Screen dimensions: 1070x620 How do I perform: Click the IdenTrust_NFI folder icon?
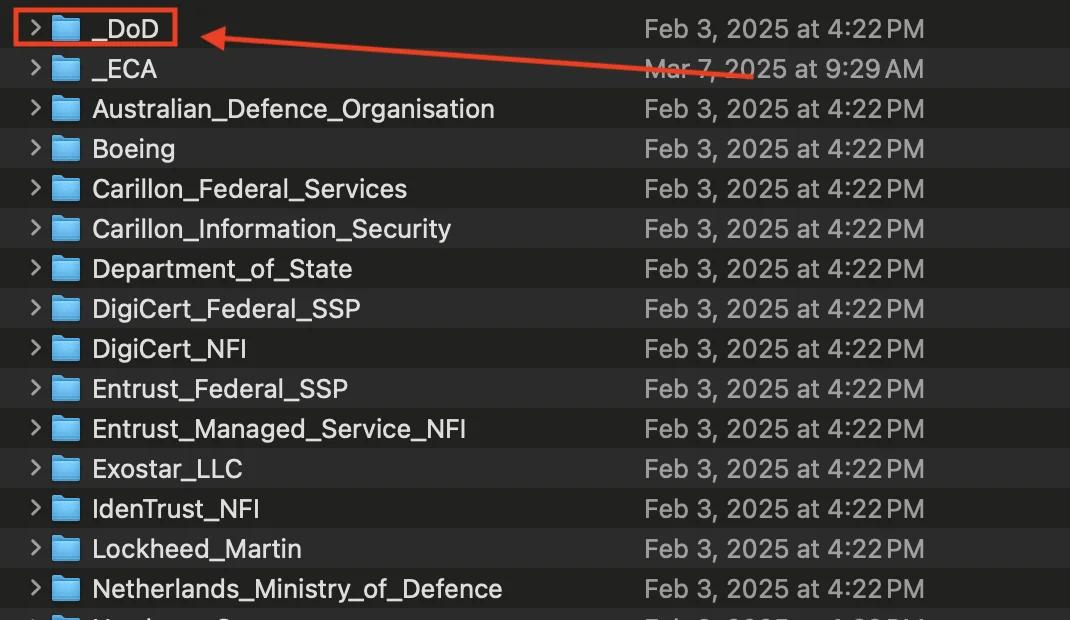[66, 509]
